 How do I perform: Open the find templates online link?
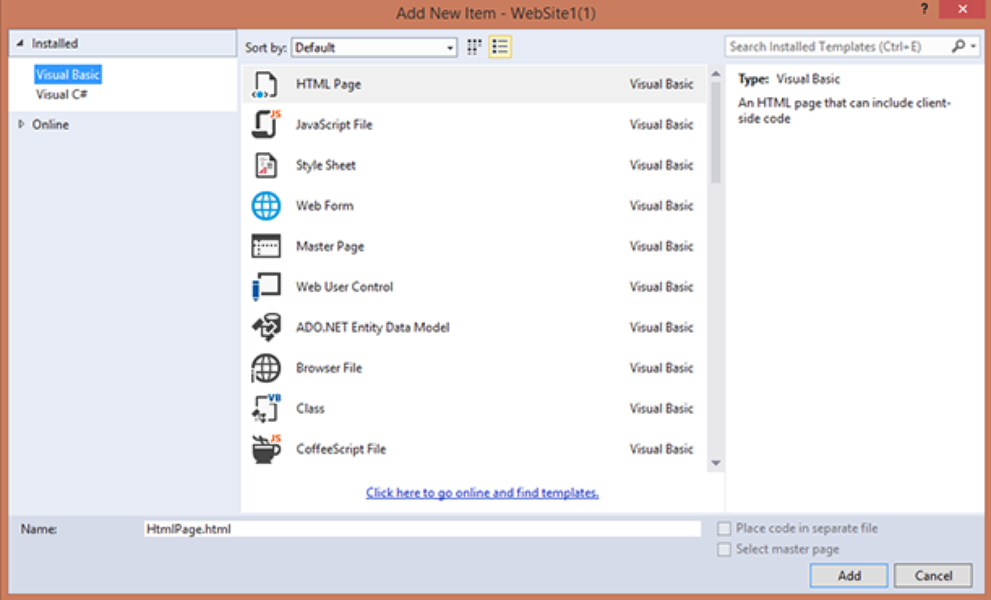(482, 493)
